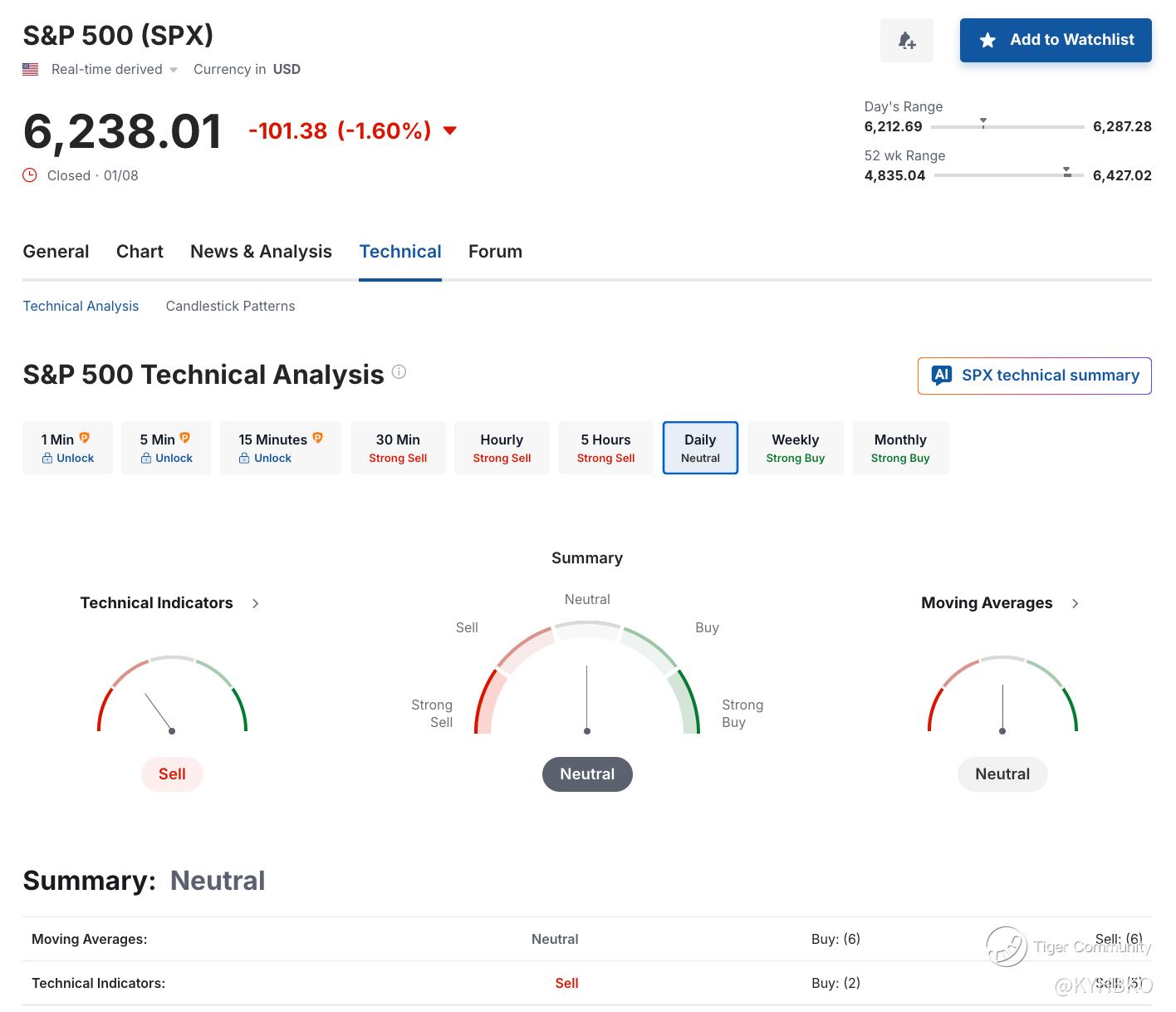Viewport: 1176px width, 1012px height.
Task: Click Add to Watchlist button
Action: (x=1055, y=40)
